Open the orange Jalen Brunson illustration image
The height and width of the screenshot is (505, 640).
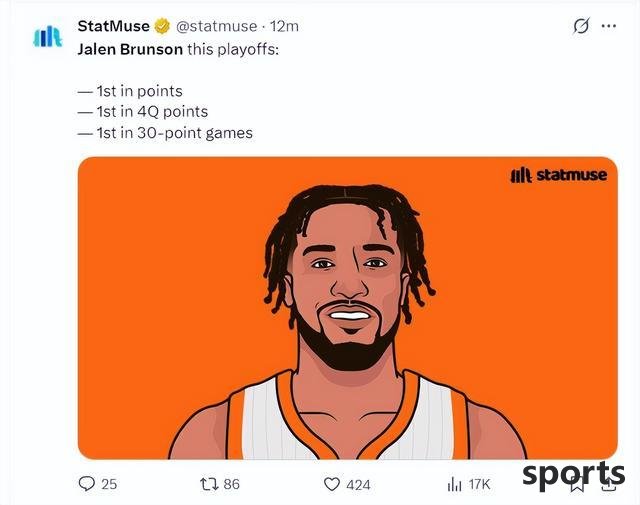[x=348, y=308]
